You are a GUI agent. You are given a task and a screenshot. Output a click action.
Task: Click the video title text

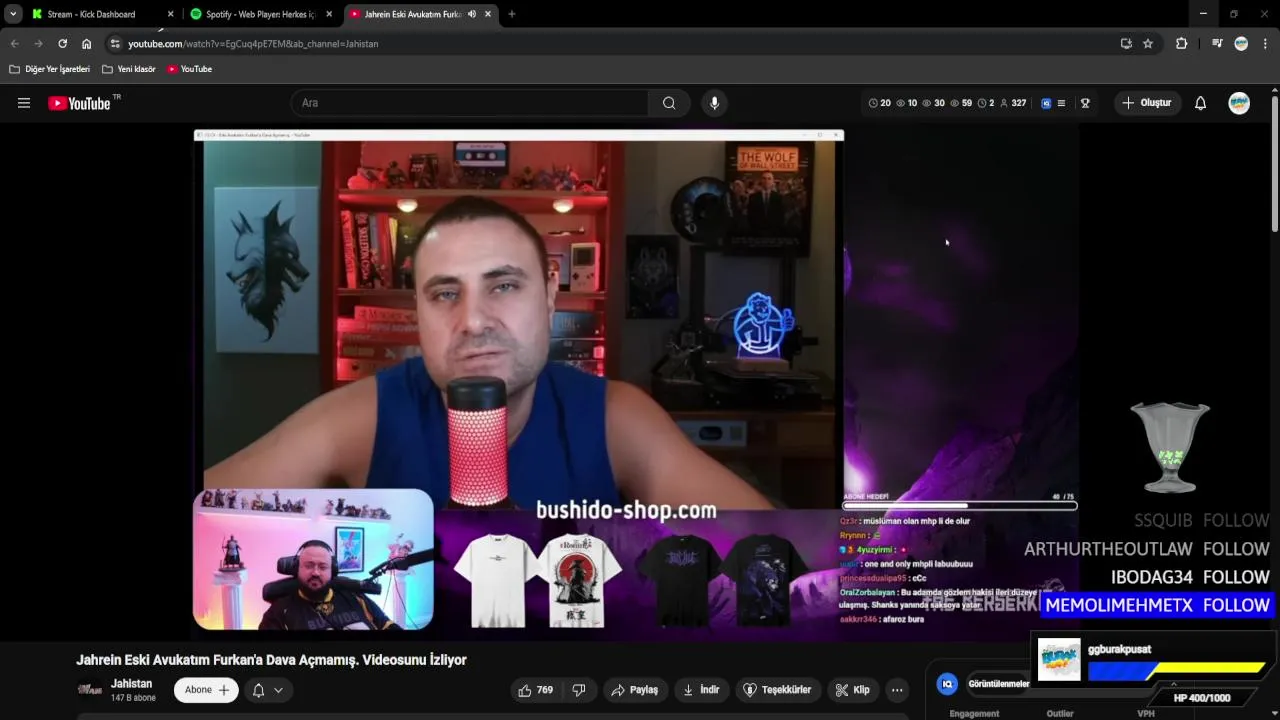coord(271,660)
